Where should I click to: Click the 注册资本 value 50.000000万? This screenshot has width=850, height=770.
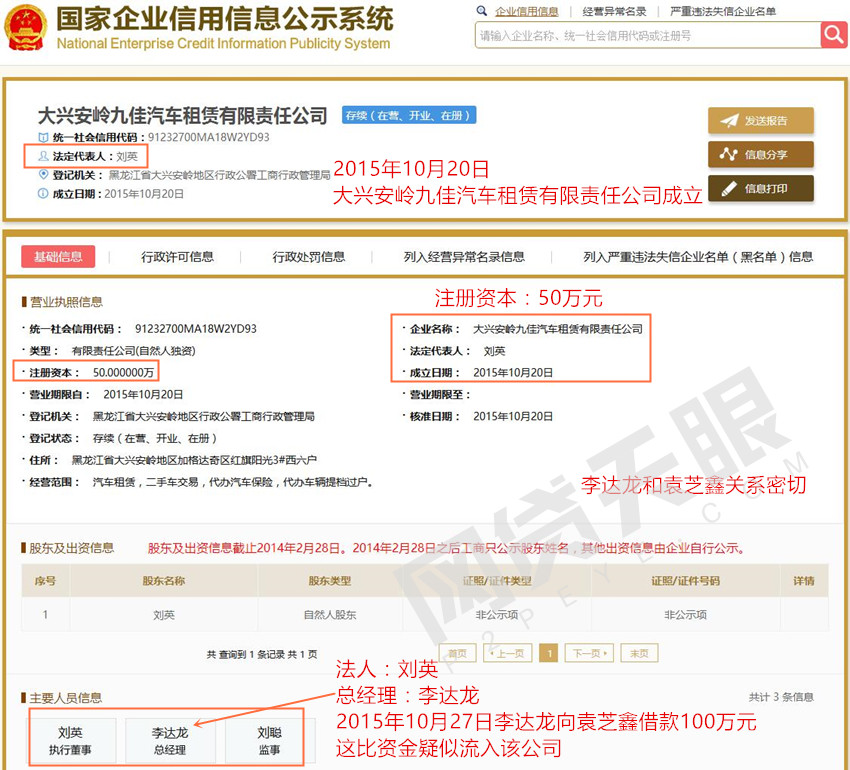click(x=124, y=373)
